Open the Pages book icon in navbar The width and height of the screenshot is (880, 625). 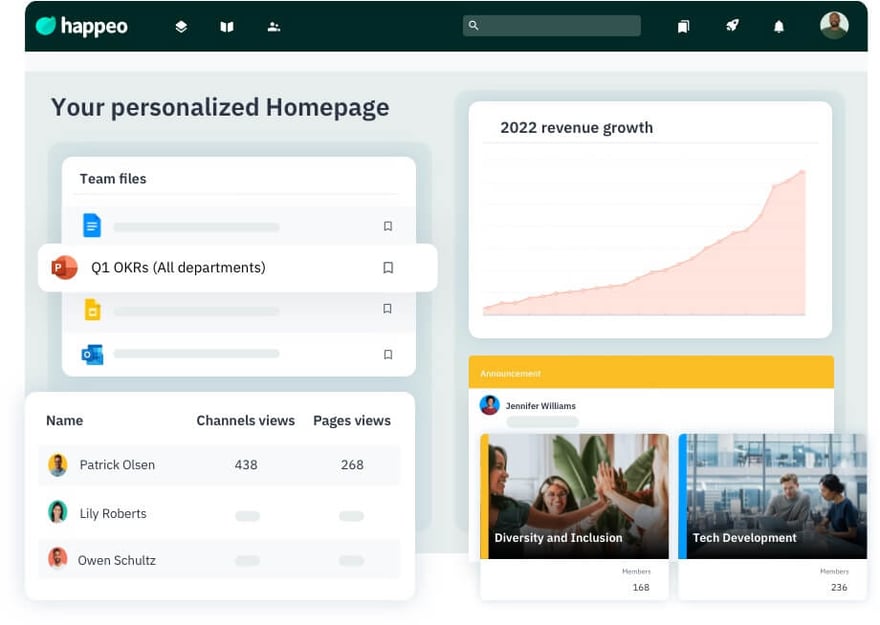(227, 27)
